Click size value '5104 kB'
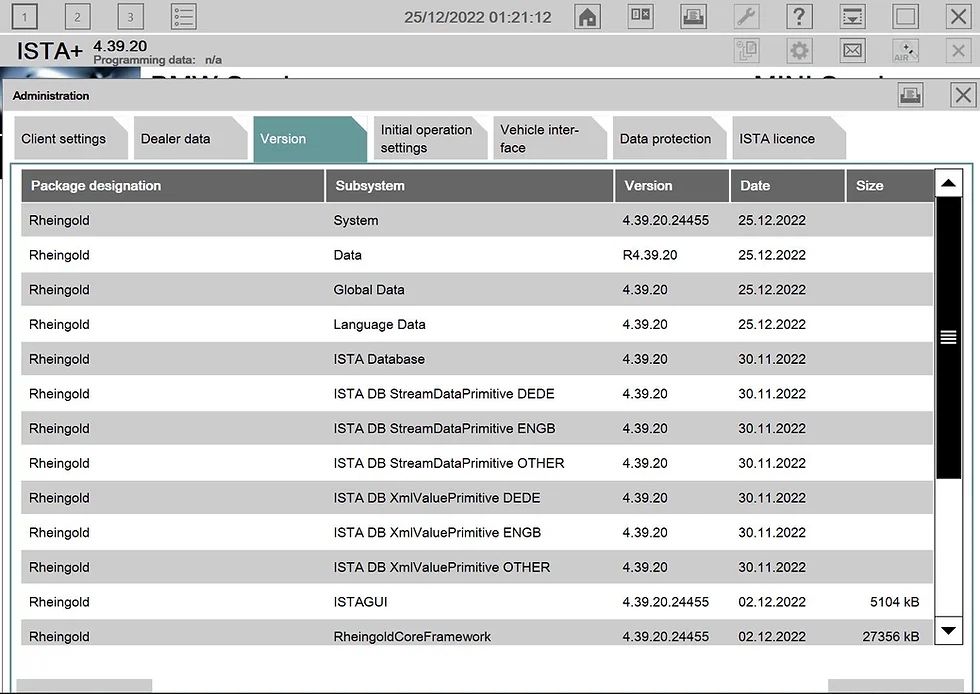The height and width of the screenshot is (694, 980). (x=894, y=602)
